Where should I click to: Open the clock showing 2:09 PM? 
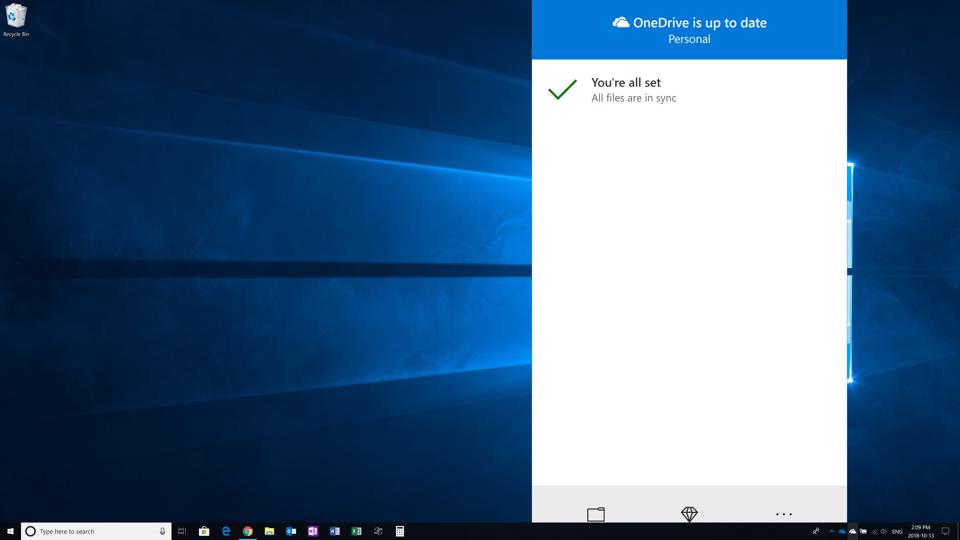coord(920,531)
